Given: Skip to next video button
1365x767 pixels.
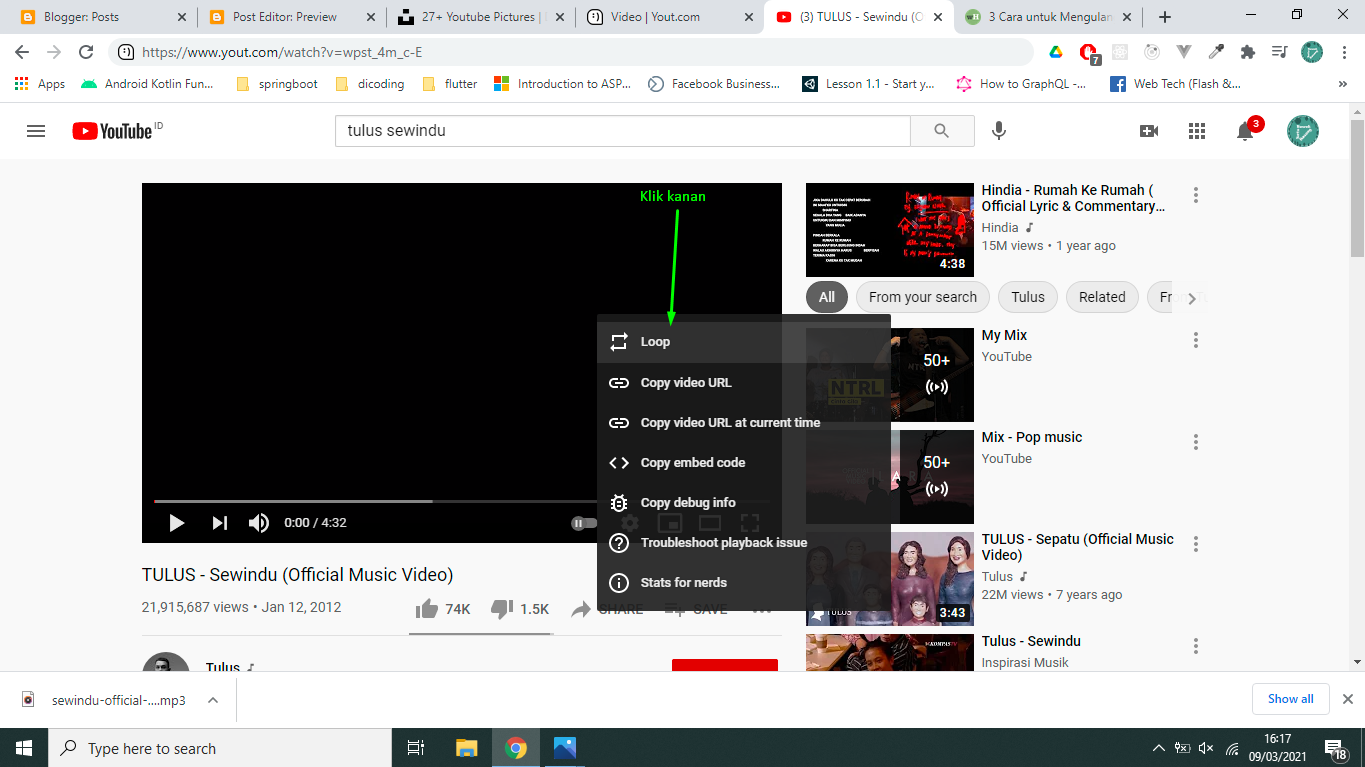Looking at the screenshot, I should [220, 522].
